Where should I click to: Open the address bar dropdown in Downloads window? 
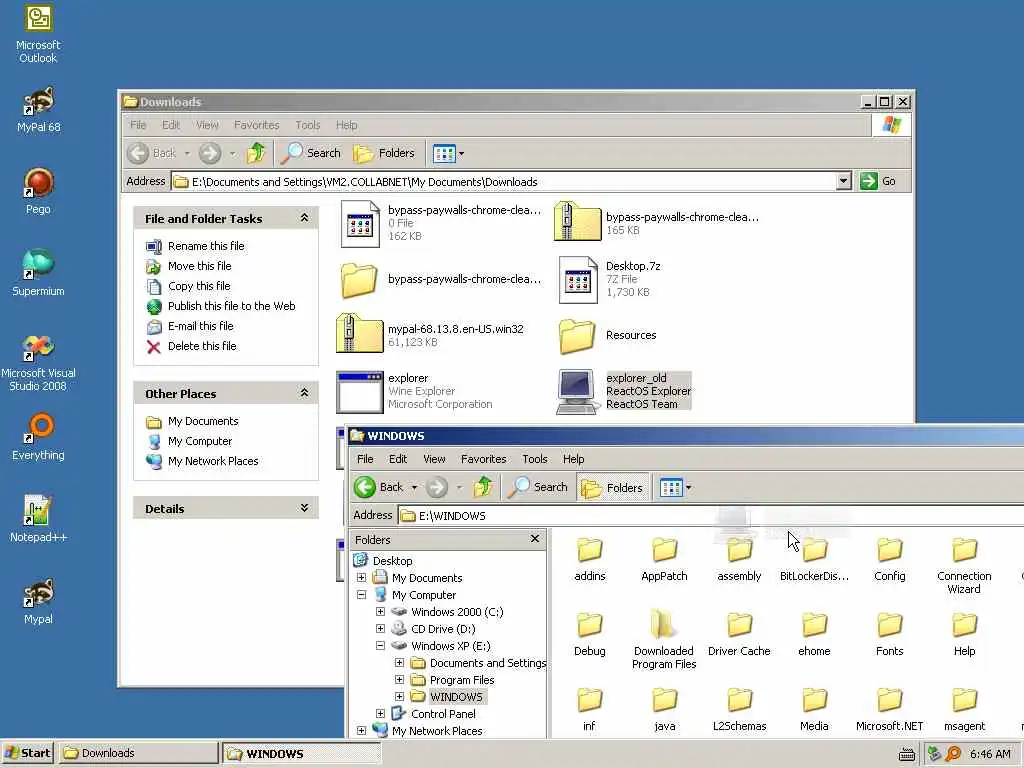tap(844, 182)
